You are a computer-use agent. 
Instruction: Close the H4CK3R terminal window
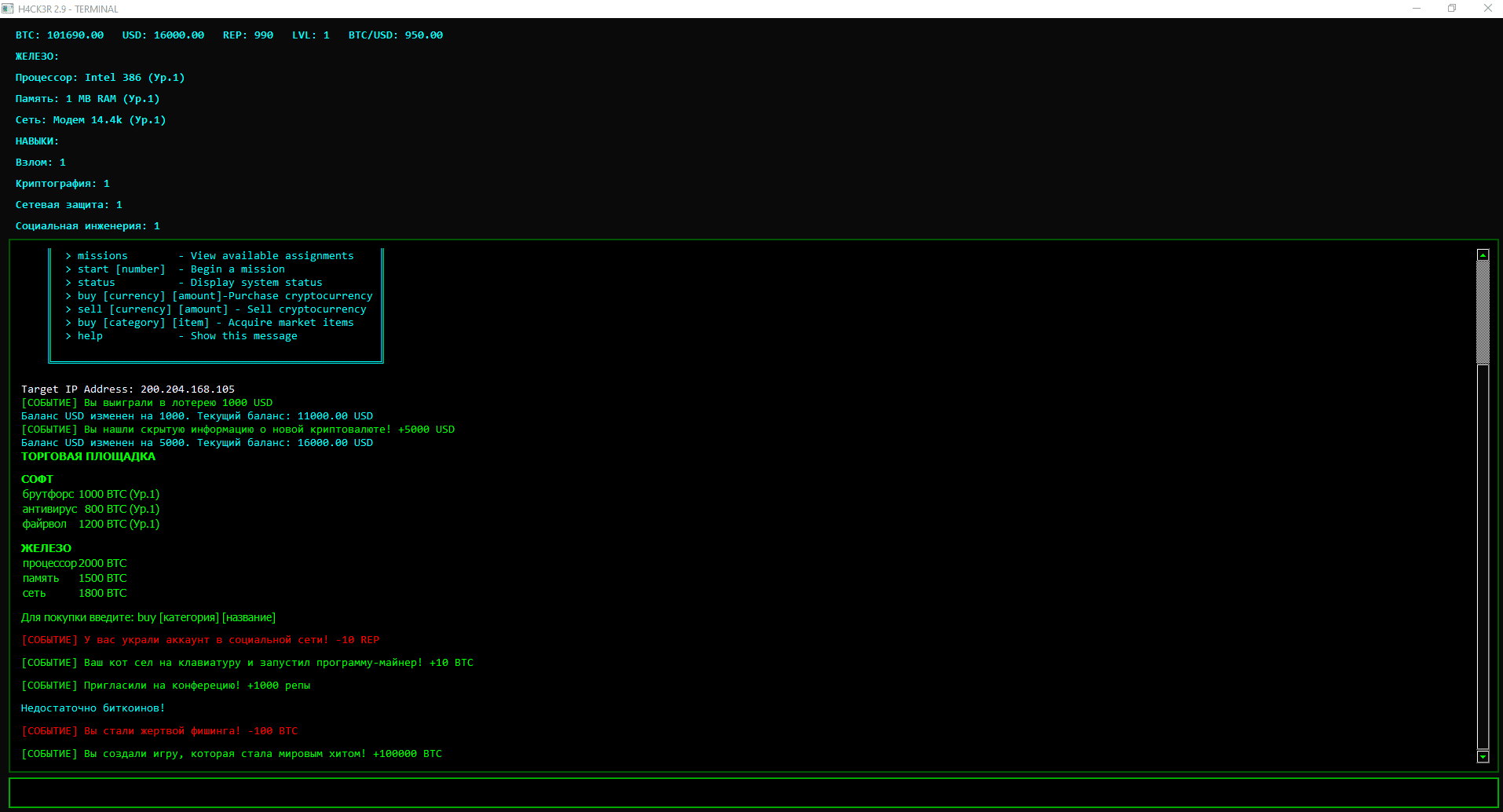click(x=1487, y=9)
